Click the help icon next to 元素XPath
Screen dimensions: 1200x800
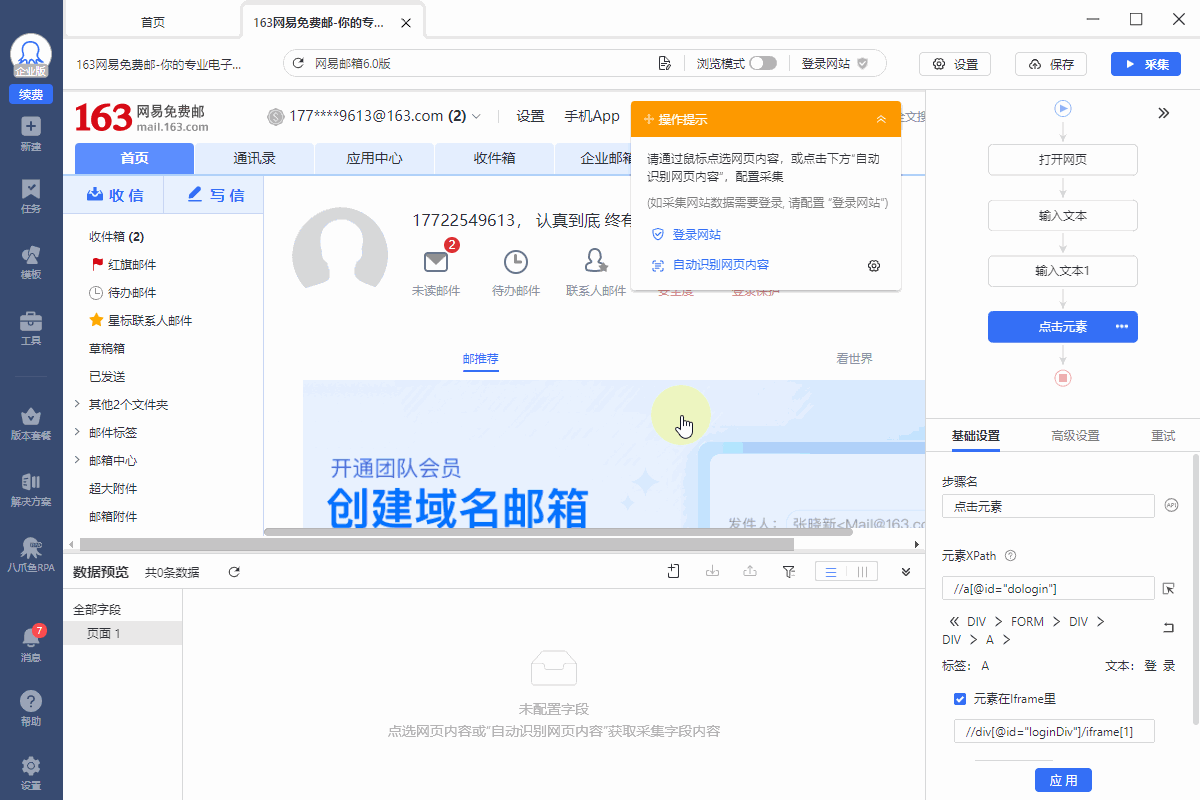1010,555
